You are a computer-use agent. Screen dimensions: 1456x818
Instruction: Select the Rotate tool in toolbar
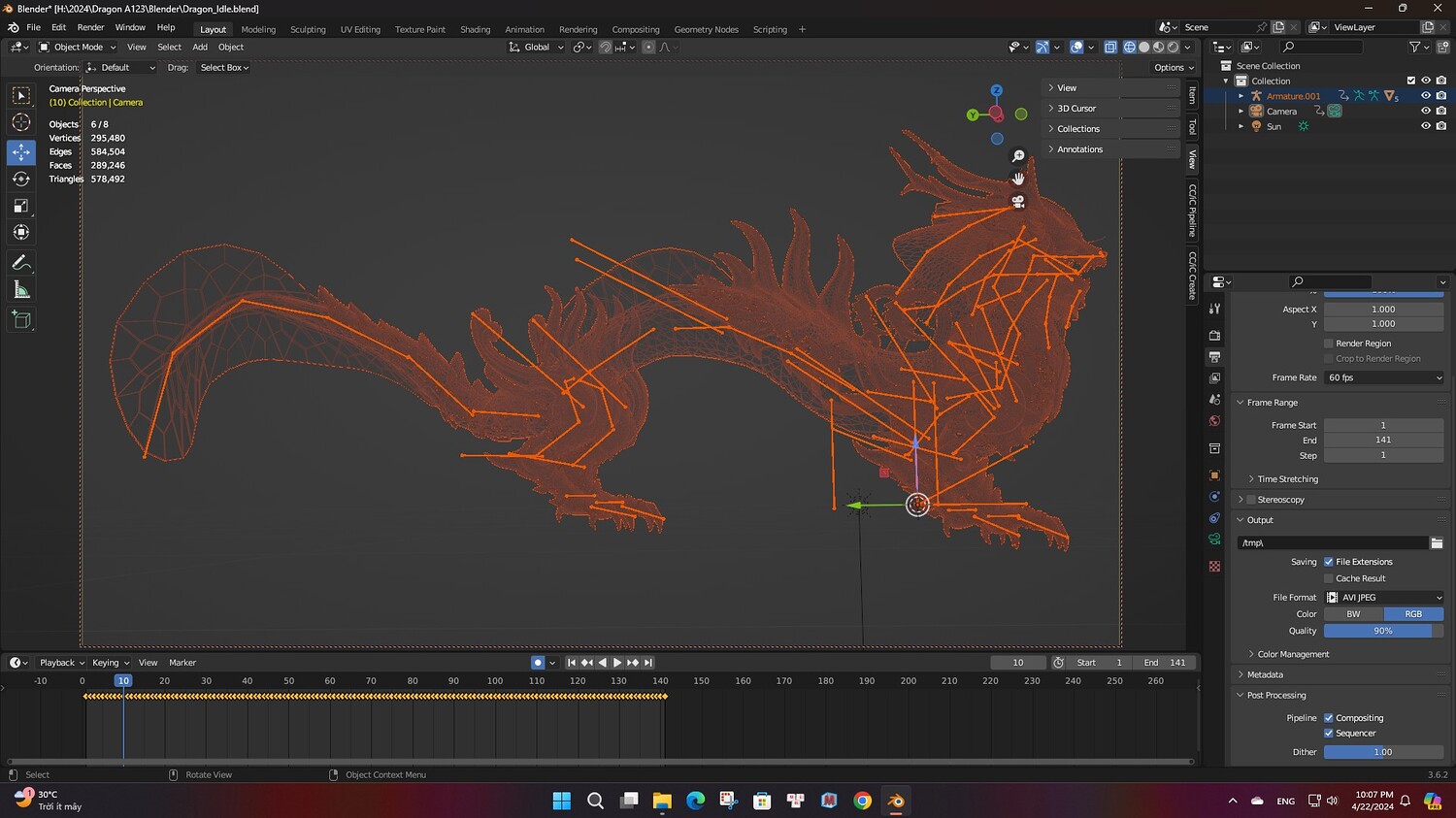(x=21, y=179)
